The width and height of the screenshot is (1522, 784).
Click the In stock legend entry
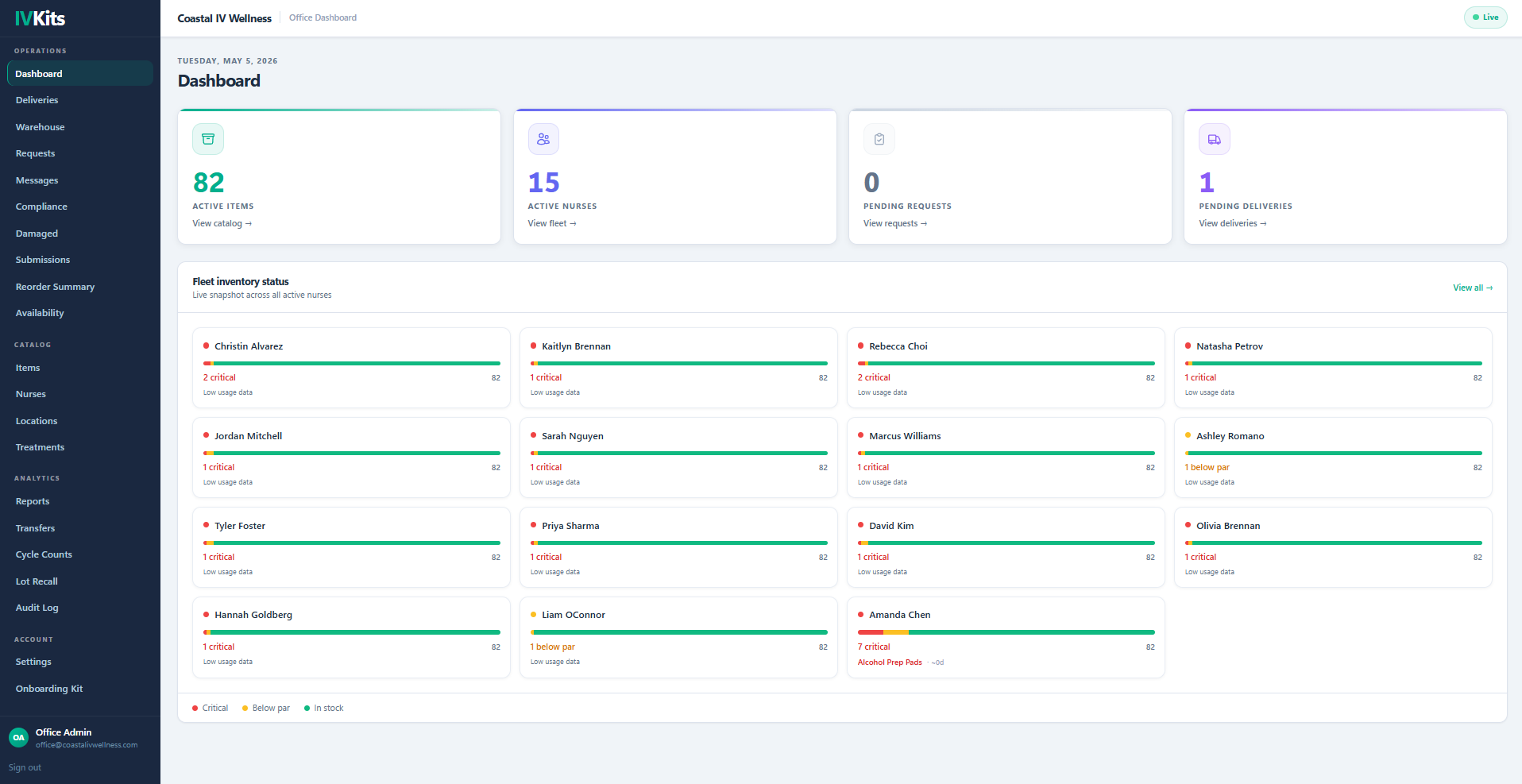(x=323, y=709)
